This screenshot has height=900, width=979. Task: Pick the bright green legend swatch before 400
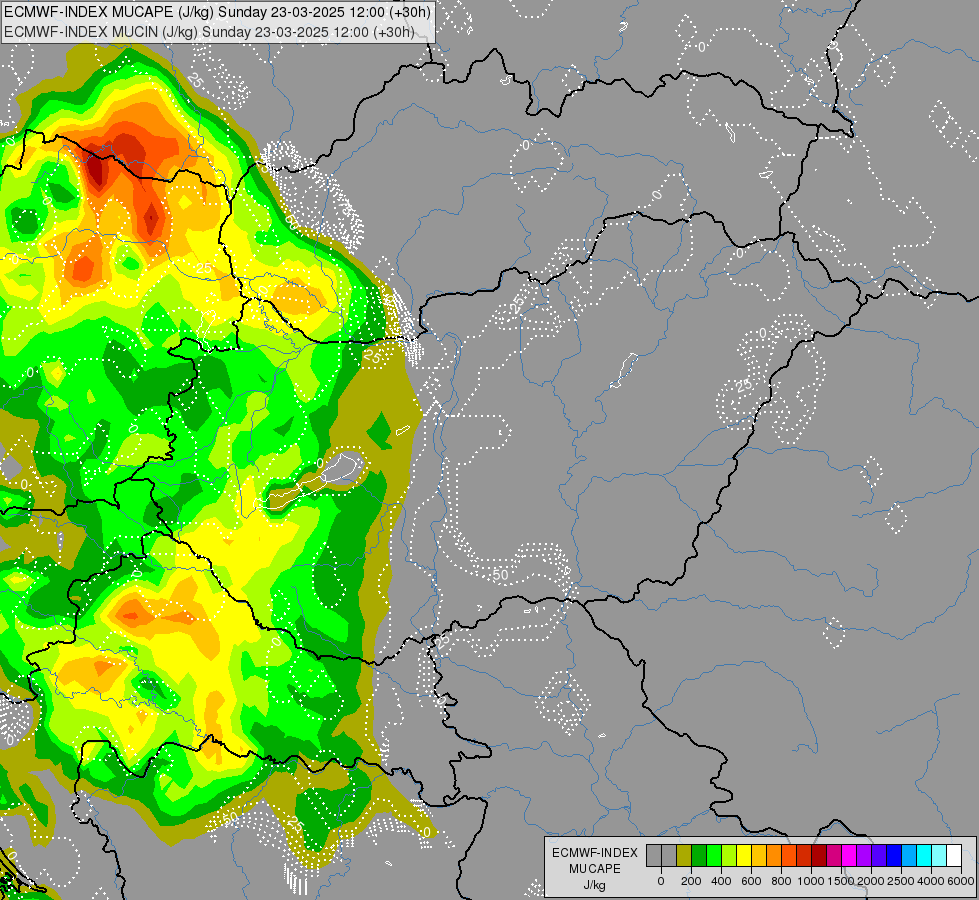tap(714, 855)
